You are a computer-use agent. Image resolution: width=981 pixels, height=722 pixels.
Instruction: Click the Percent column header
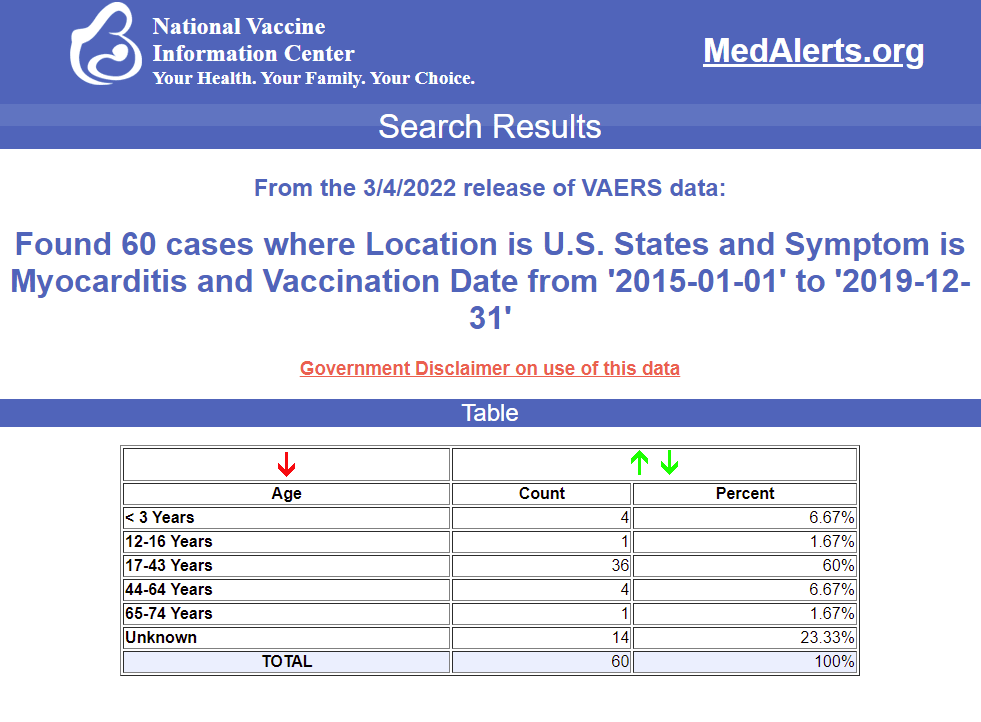coord(745,494)
